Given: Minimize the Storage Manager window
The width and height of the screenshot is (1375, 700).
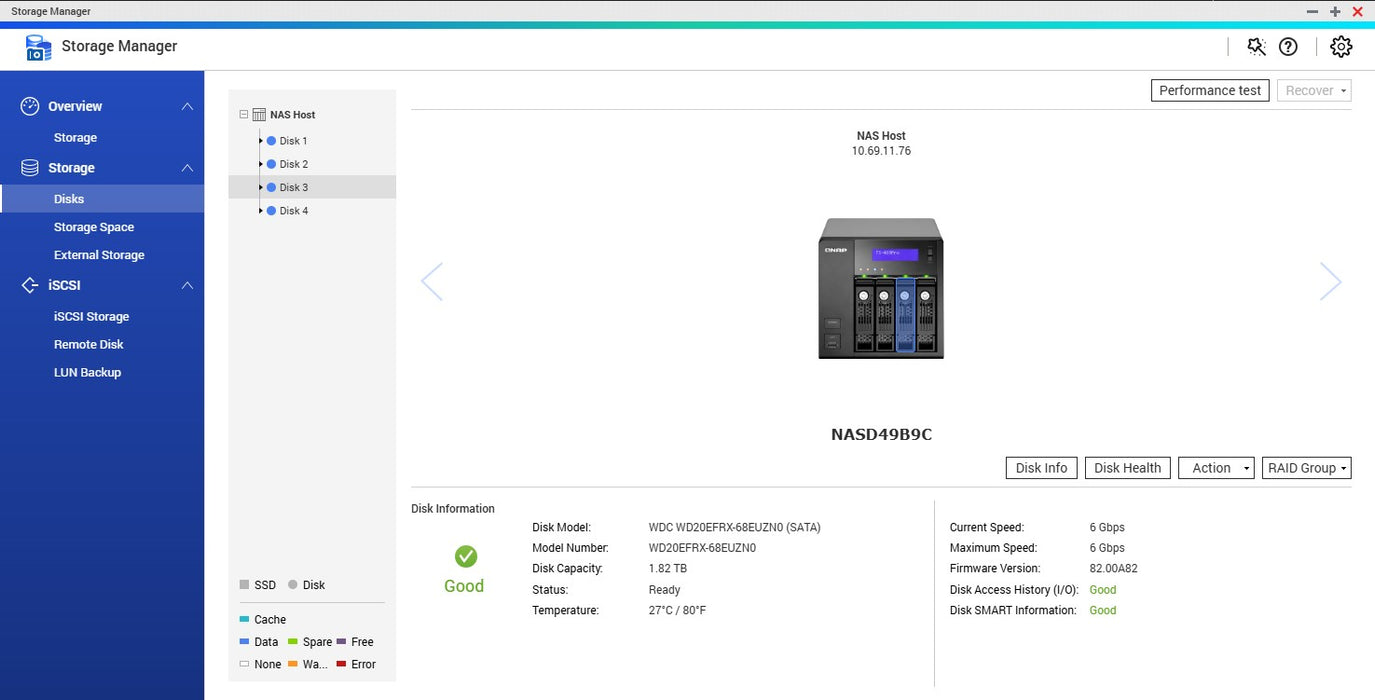Looking at the screenshot, I should pos(1312,11).
